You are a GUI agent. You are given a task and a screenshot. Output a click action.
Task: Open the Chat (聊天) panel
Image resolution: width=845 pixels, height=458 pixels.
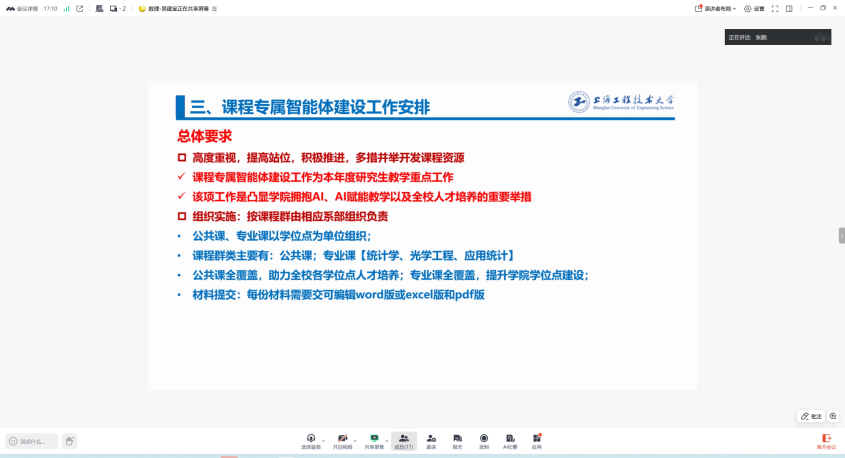(x=457, y=440)
